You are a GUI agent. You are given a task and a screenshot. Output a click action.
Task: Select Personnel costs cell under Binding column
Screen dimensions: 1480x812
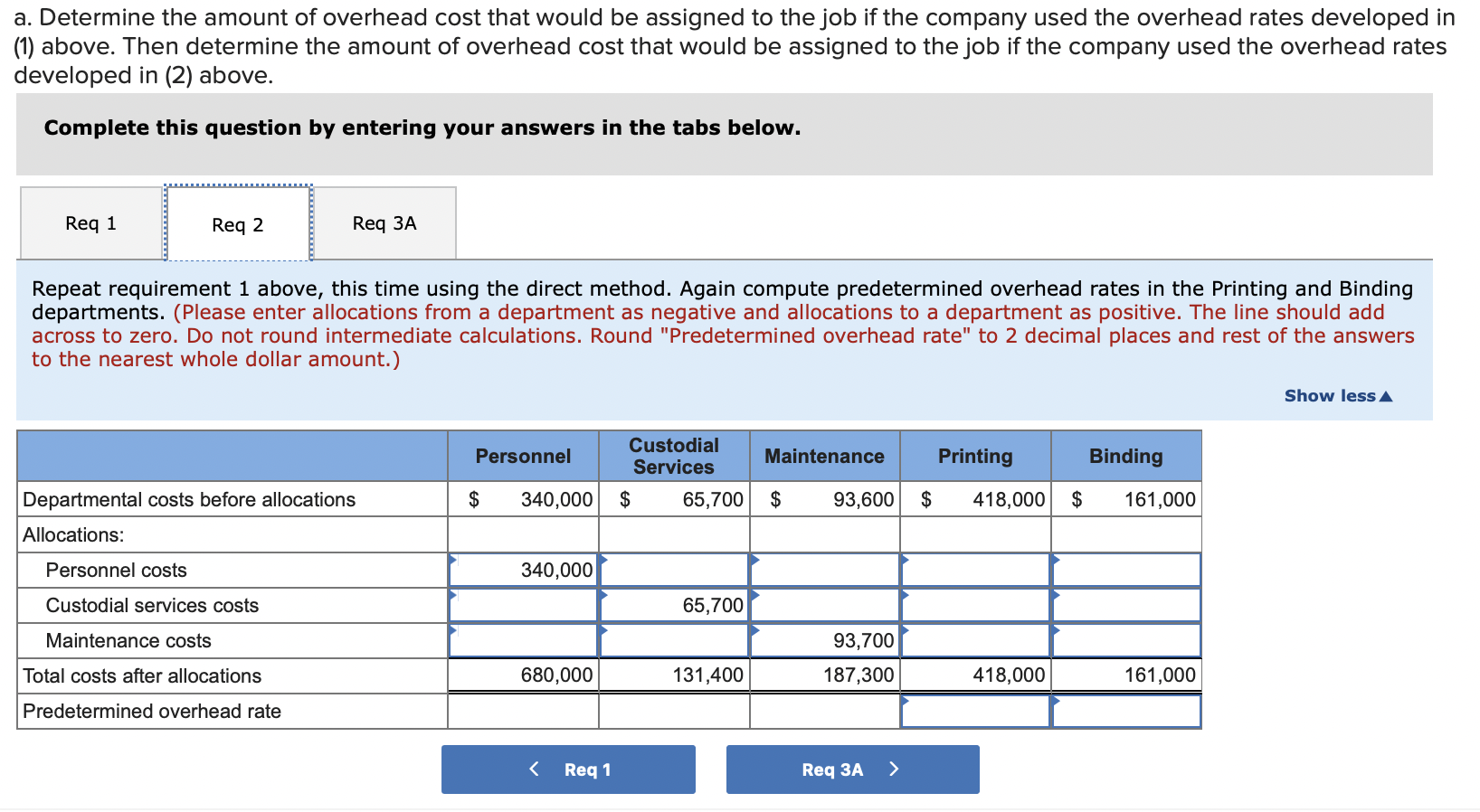[1127, 571]
